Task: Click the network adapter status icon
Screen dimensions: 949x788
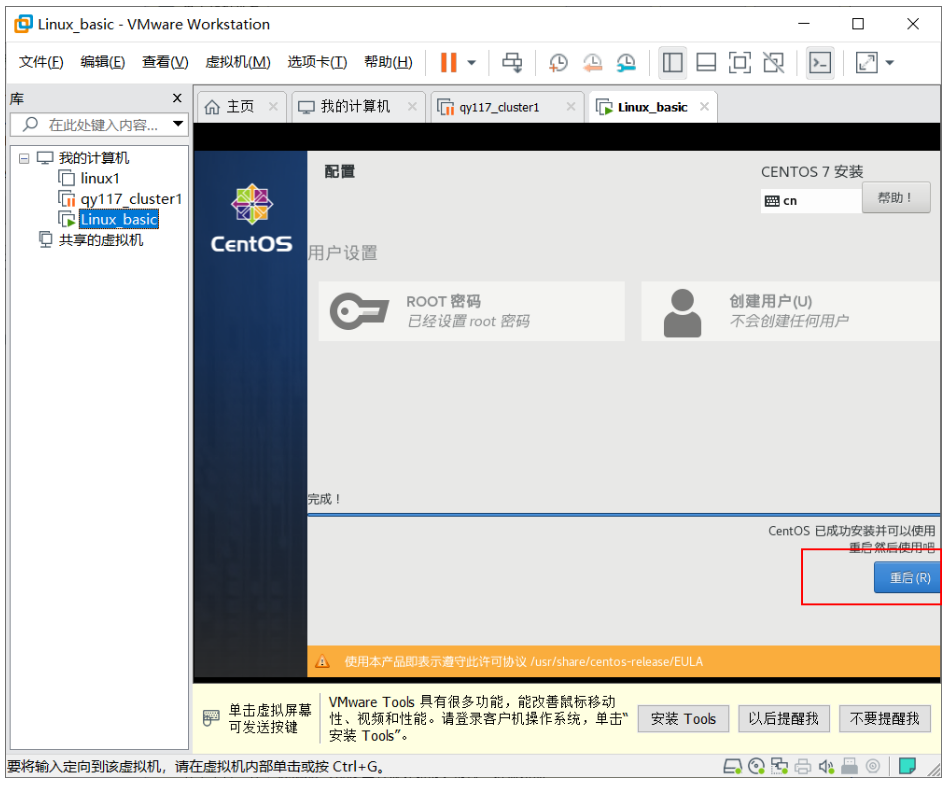Action: click(x=780, y=767)
